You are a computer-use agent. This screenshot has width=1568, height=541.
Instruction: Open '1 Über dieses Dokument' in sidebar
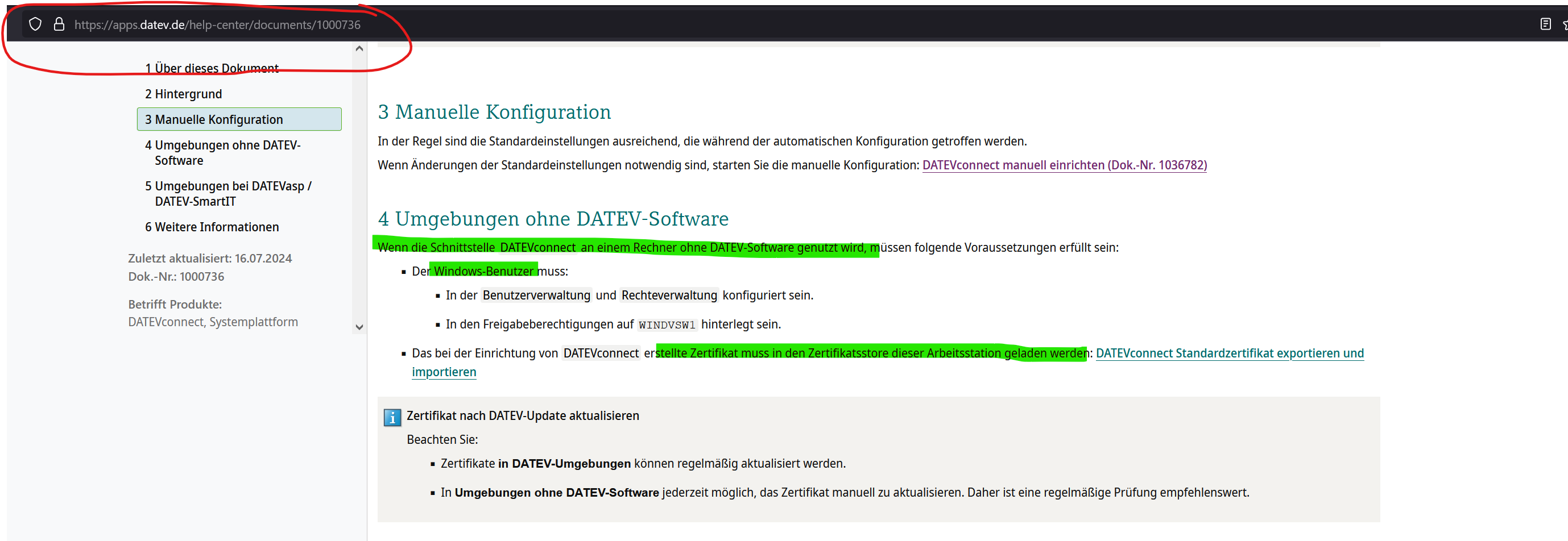pos(211,68)
